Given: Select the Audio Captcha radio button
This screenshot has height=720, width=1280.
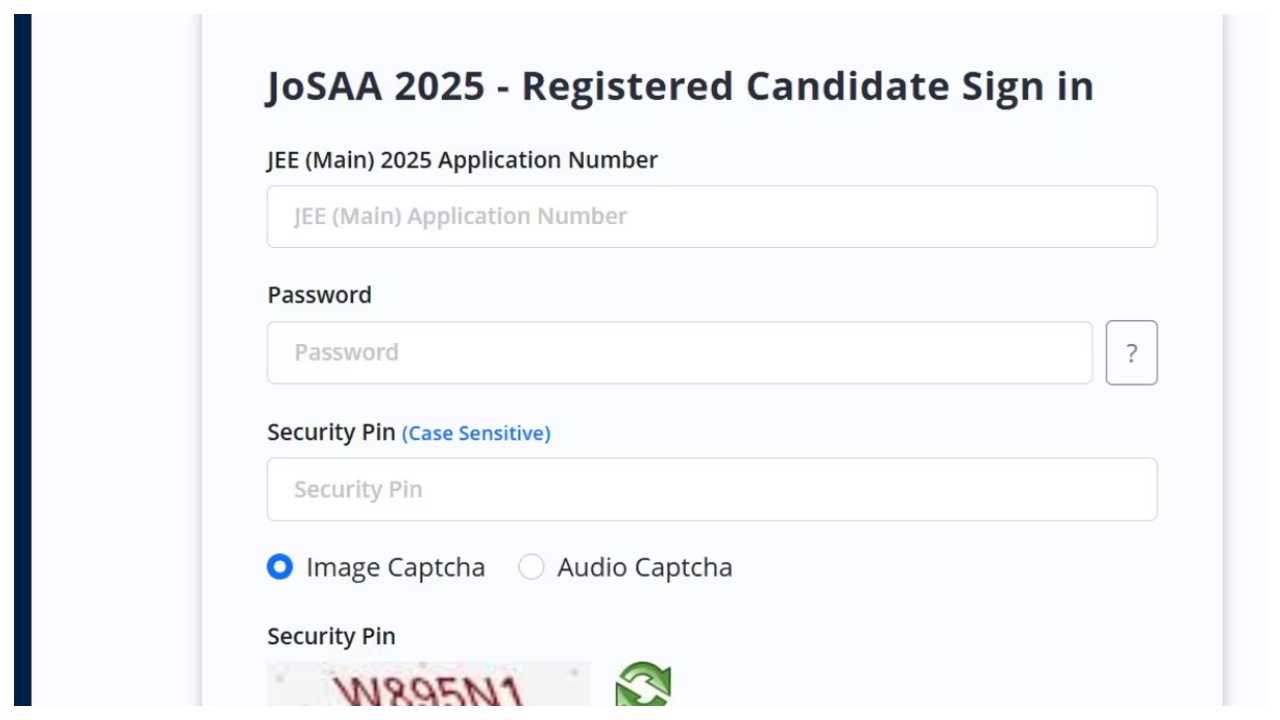Looking at the screenshot, I should click(x=531, y=568).
